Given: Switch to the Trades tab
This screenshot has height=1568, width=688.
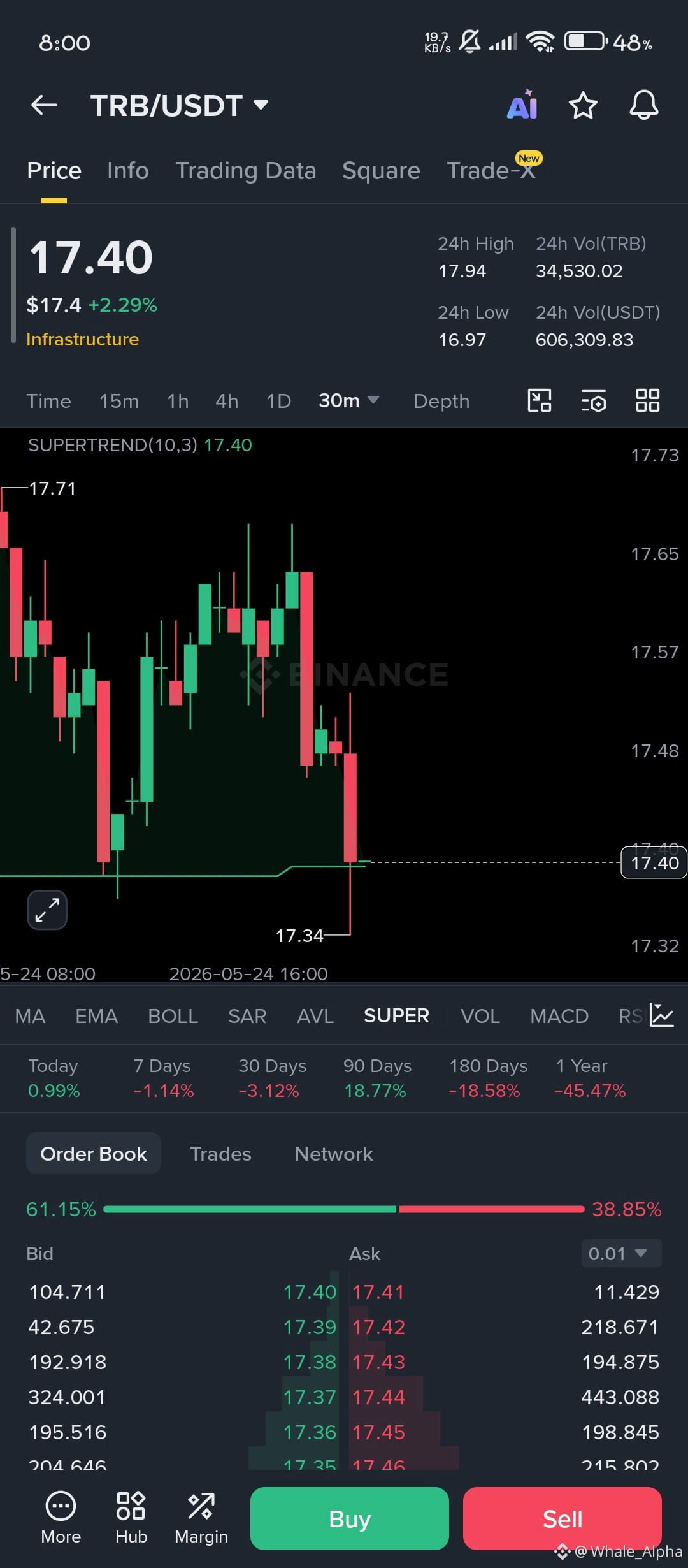Looking at the screenshot, I should (221, 1154).
